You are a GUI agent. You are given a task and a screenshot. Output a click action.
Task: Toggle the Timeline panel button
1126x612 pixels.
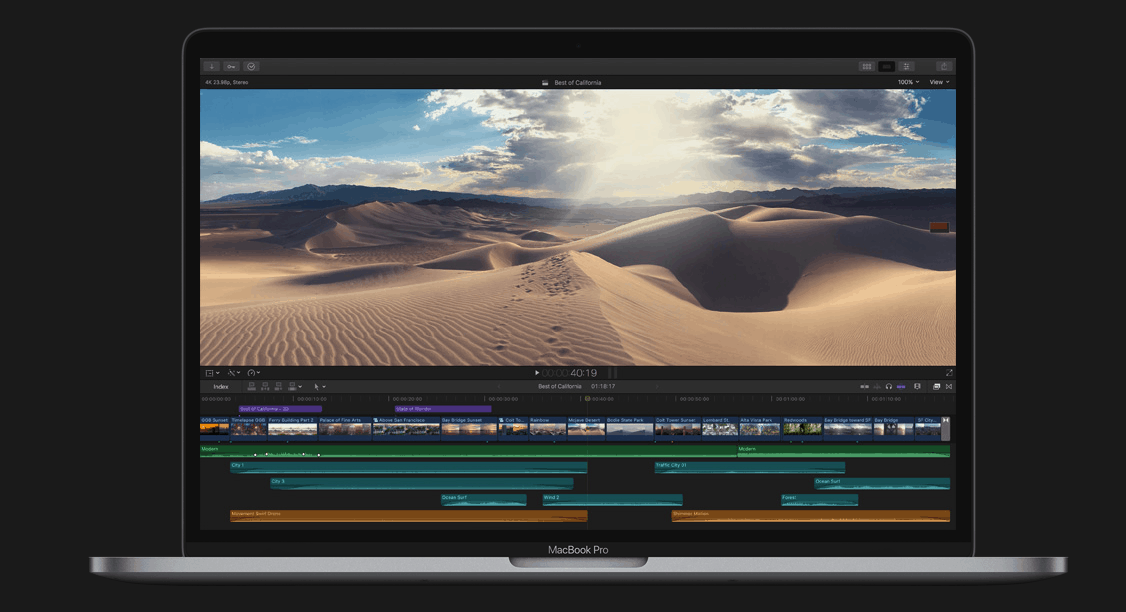886,66
